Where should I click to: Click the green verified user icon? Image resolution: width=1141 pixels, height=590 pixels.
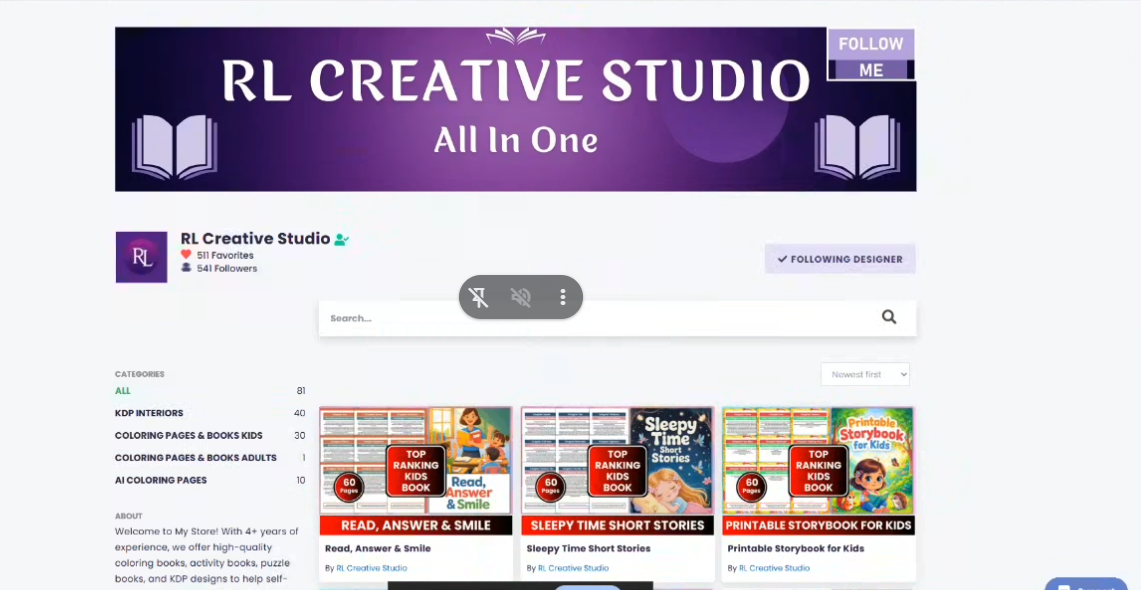click(x=341, y=240)
